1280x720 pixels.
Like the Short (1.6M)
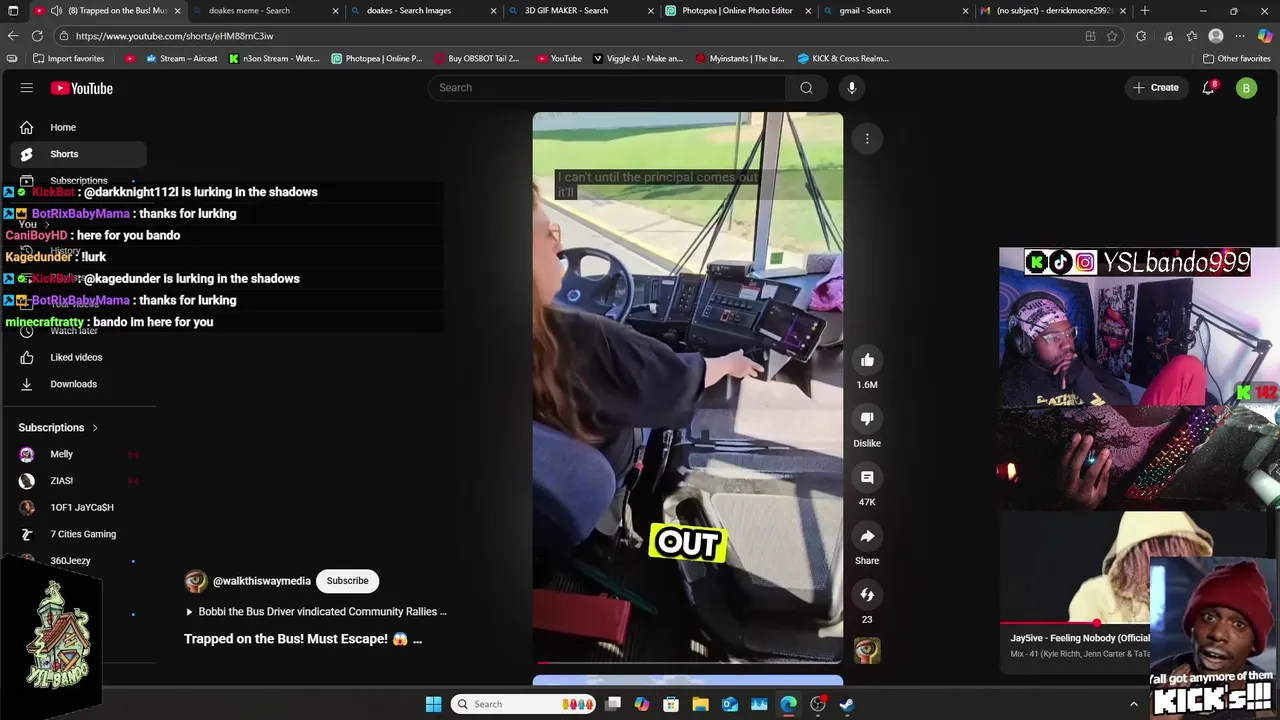coord(867,360)
